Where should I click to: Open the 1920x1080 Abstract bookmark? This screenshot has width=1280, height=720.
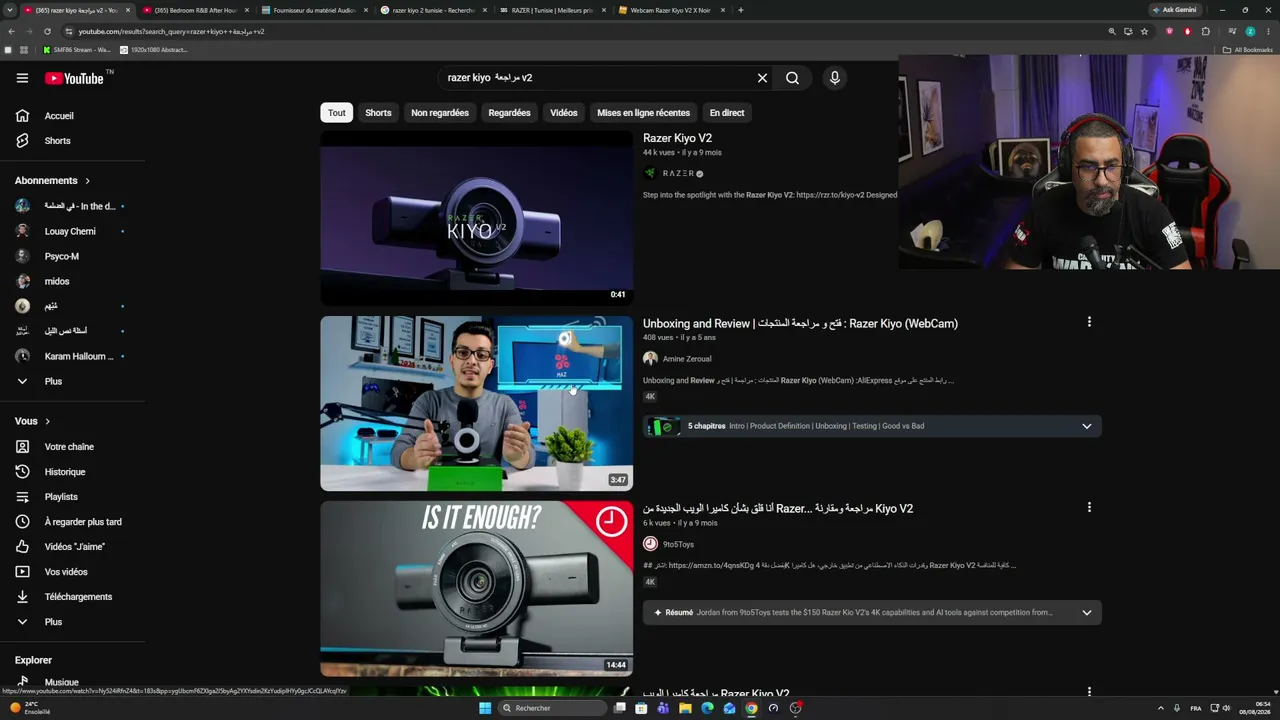(x=153, y=50)
